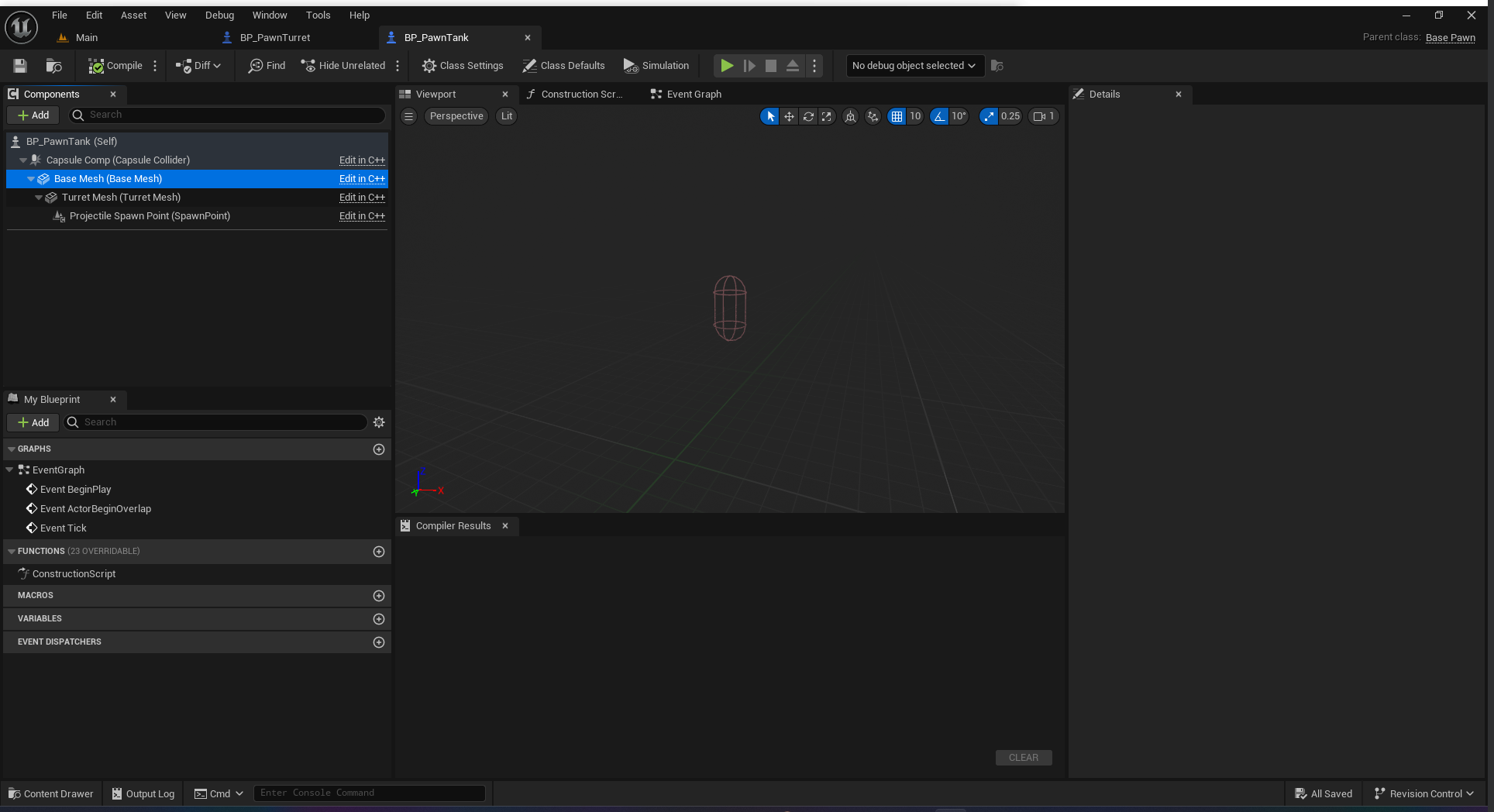
Task: Toggle Simulation mode
Action: point(656,66)
